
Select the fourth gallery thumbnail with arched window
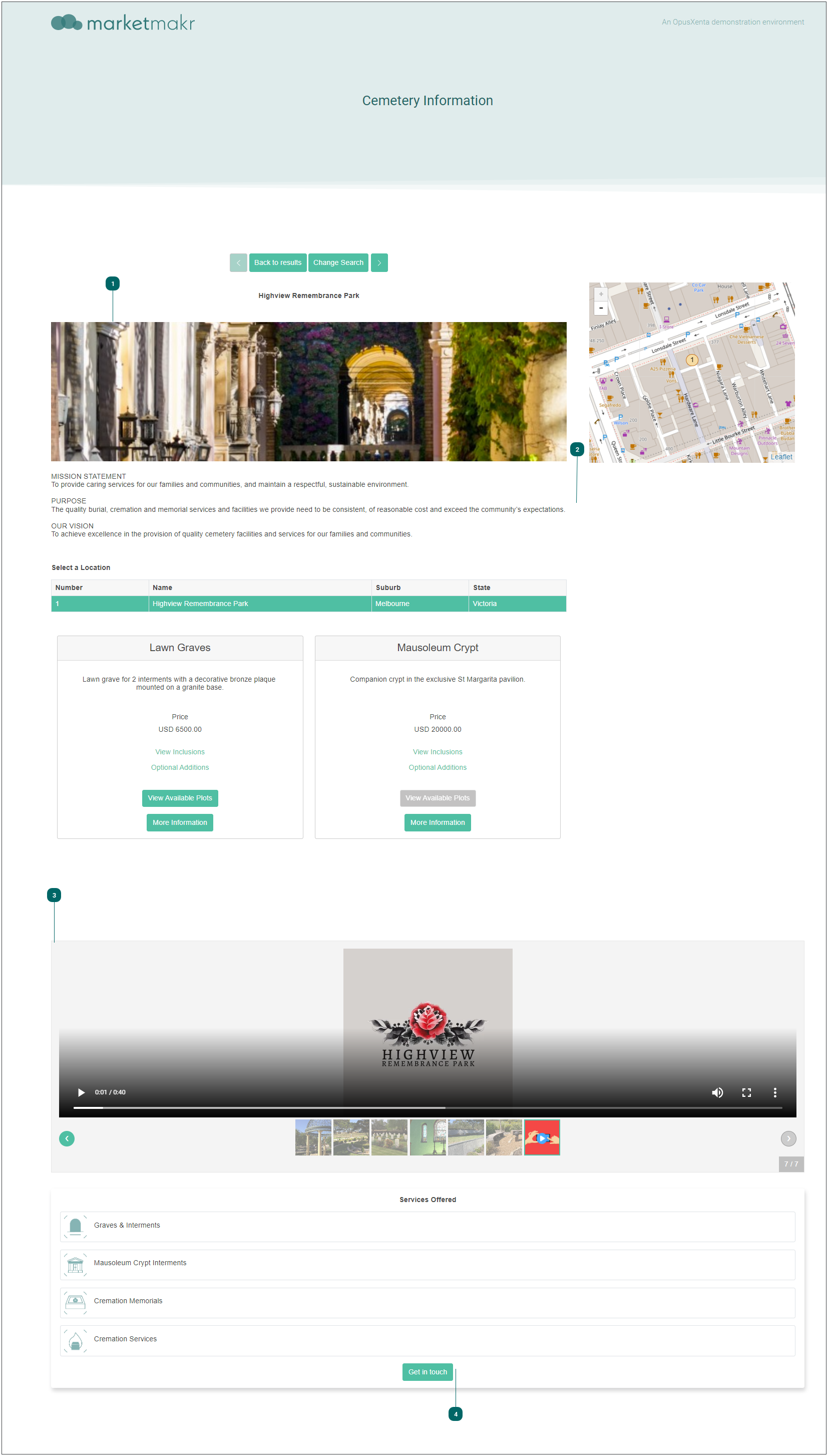point(428,1138)
